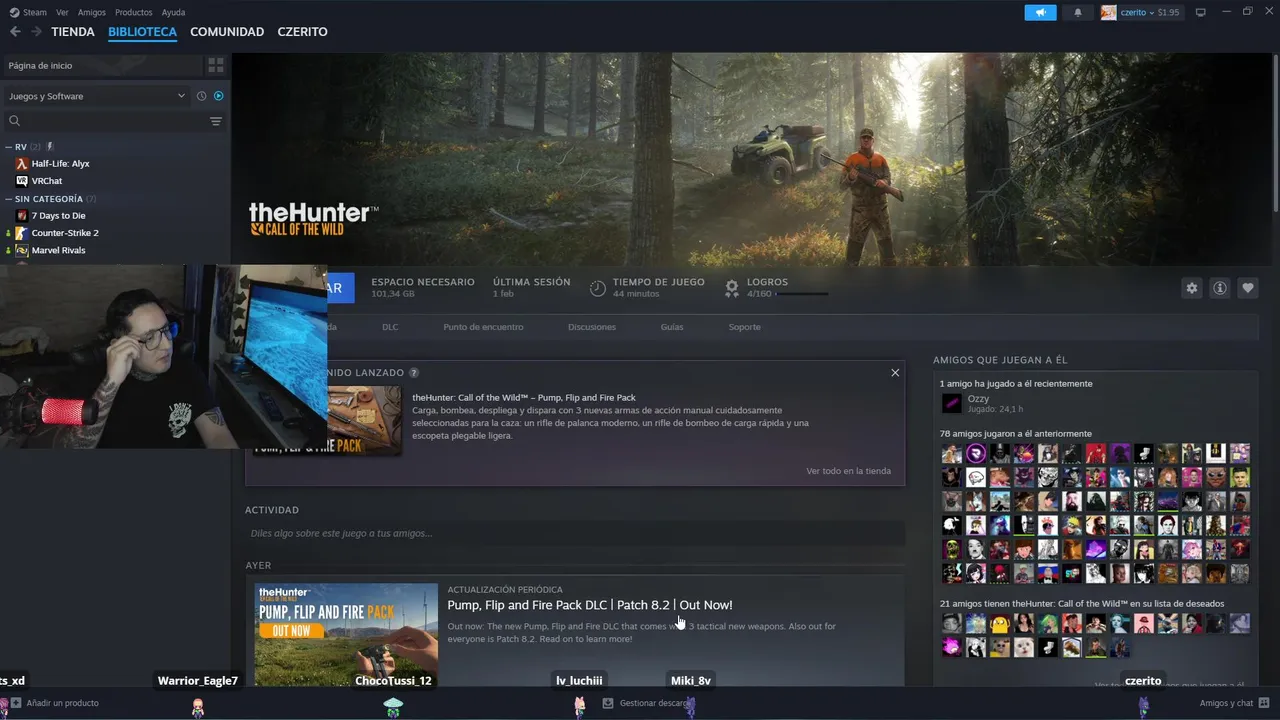The width and height of the screenshot is (1280, 720).
Task: Click the VRChat game icon
Action: [x=22, y=181]
